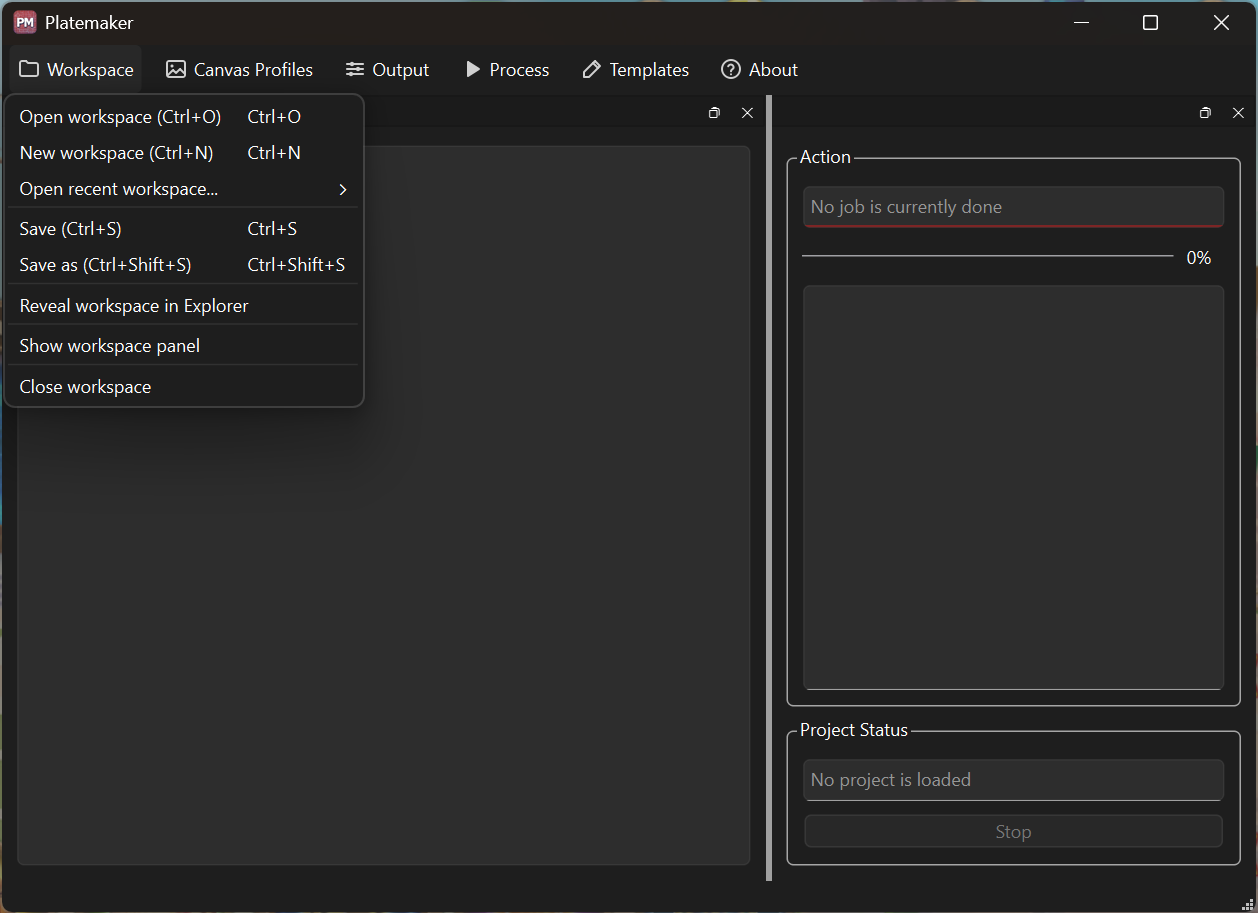Expand Open recent workspace submenu

tap(184, 189)
